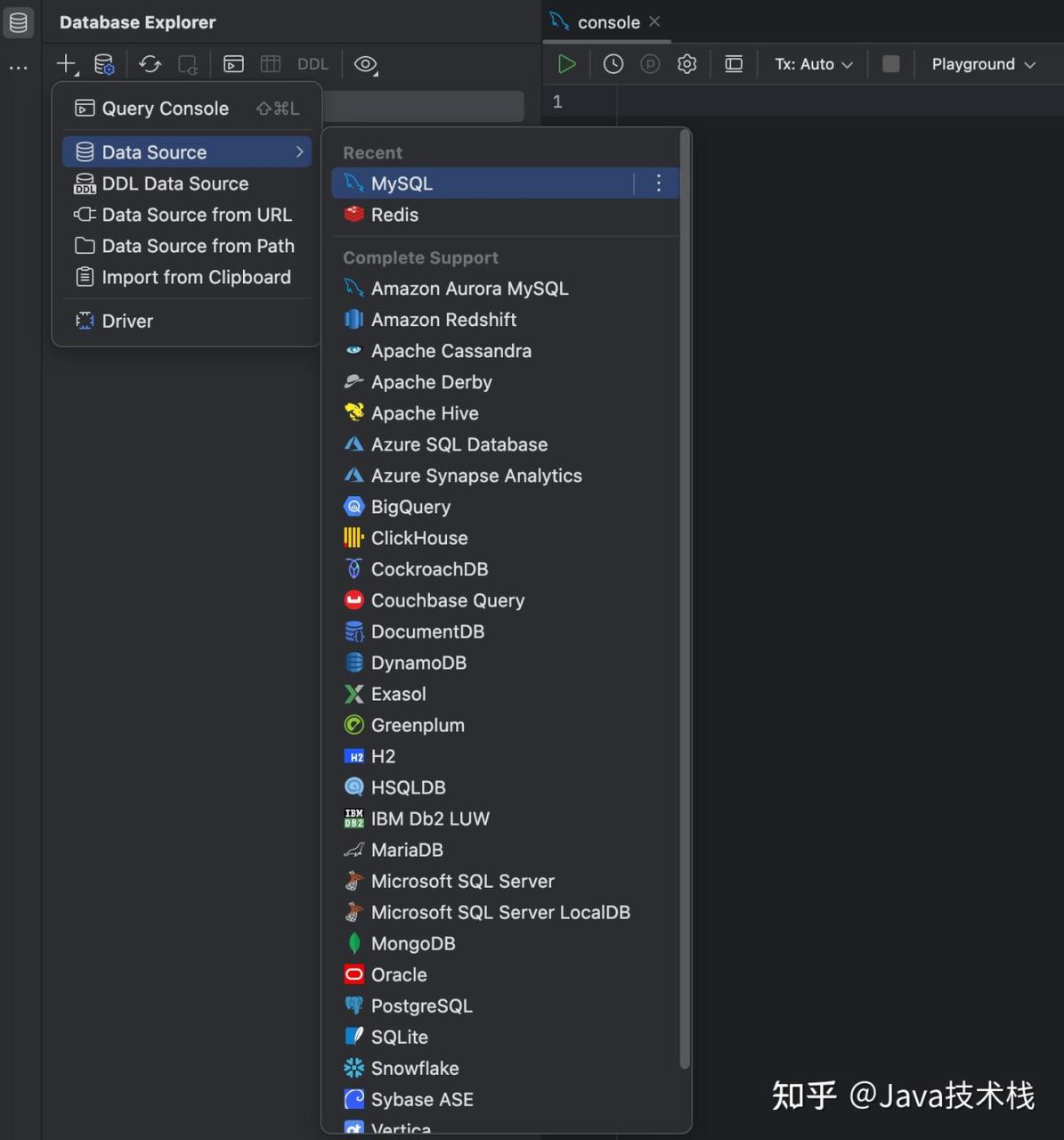Expand the Playground mode dropdown

click(x=983, y=64)
